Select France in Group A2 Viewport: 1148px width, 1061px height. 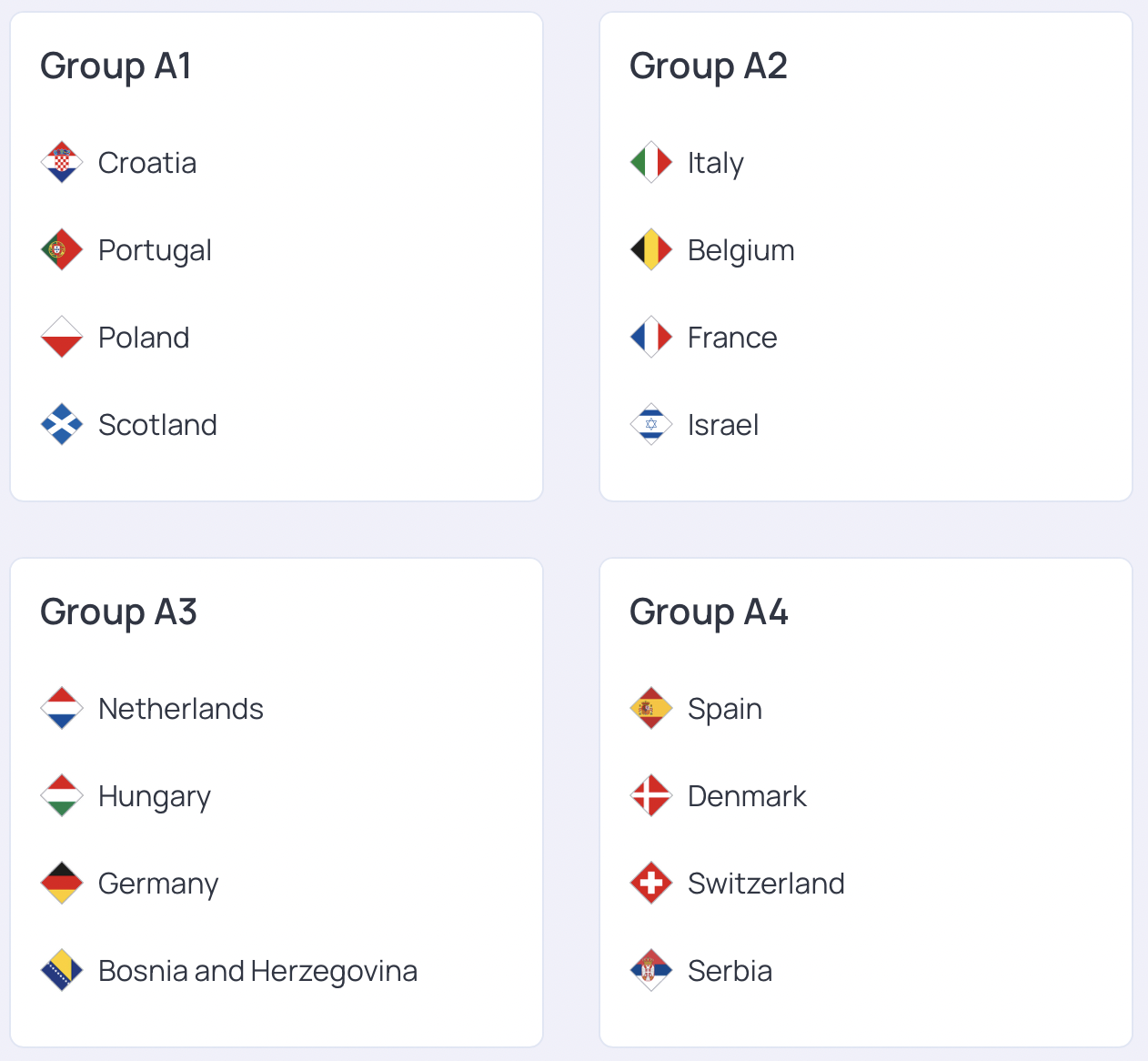point(731,338)
